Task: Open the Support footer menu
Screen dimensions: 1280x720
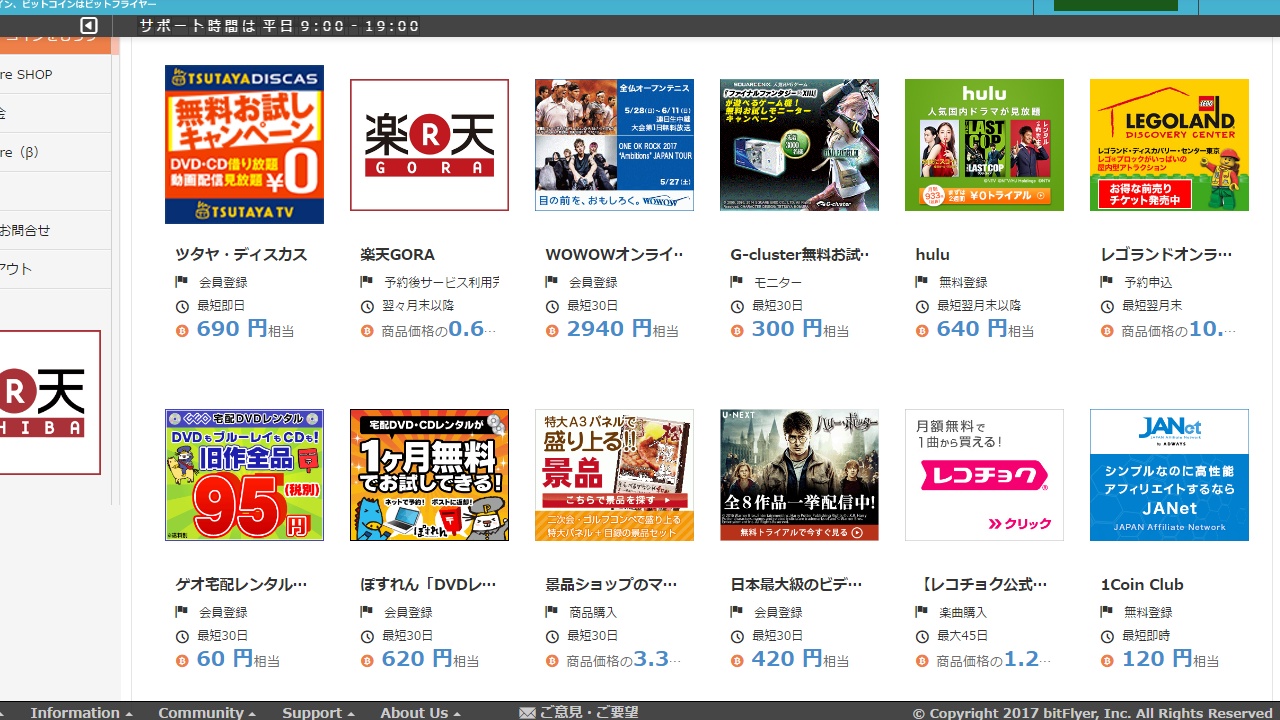Action: coord(318,712)
